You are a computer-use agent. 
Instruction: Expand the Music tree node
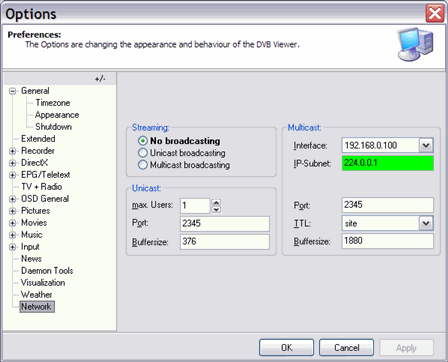[x=12, y=235]
